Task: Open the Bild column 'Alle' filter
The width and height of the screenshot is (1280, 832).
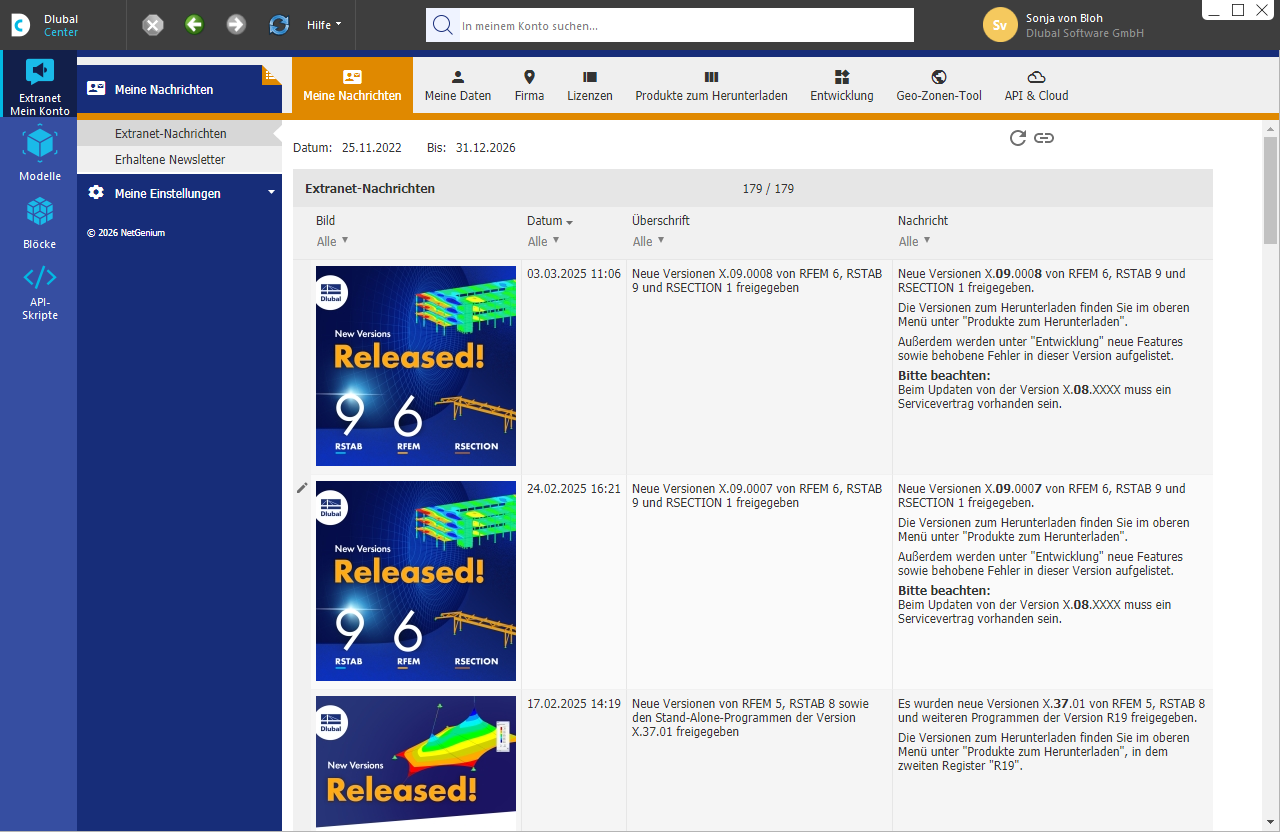Action: pos(333,241)
